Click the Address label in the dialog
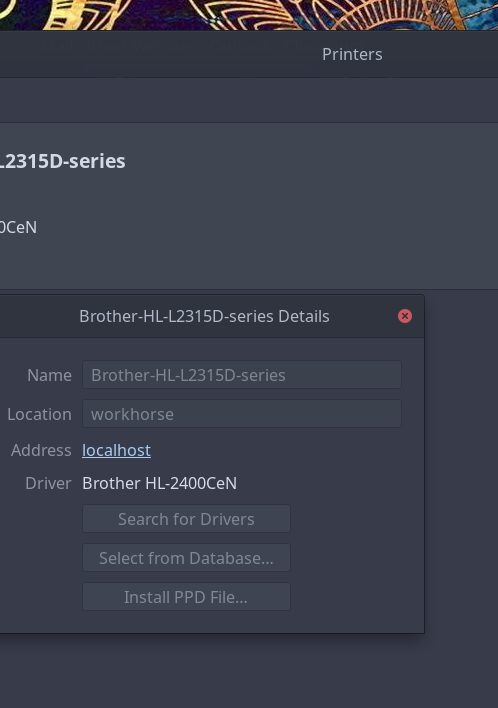The height and width of the screenshot is (708, 498). pyautogui.click(x=41, y=450)
